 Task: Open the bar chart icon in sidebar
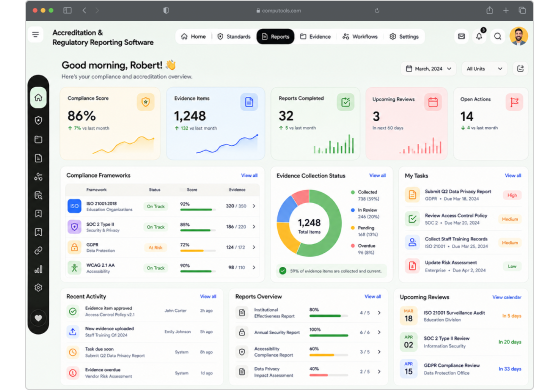pyautogui.click(x=38, y=269)
